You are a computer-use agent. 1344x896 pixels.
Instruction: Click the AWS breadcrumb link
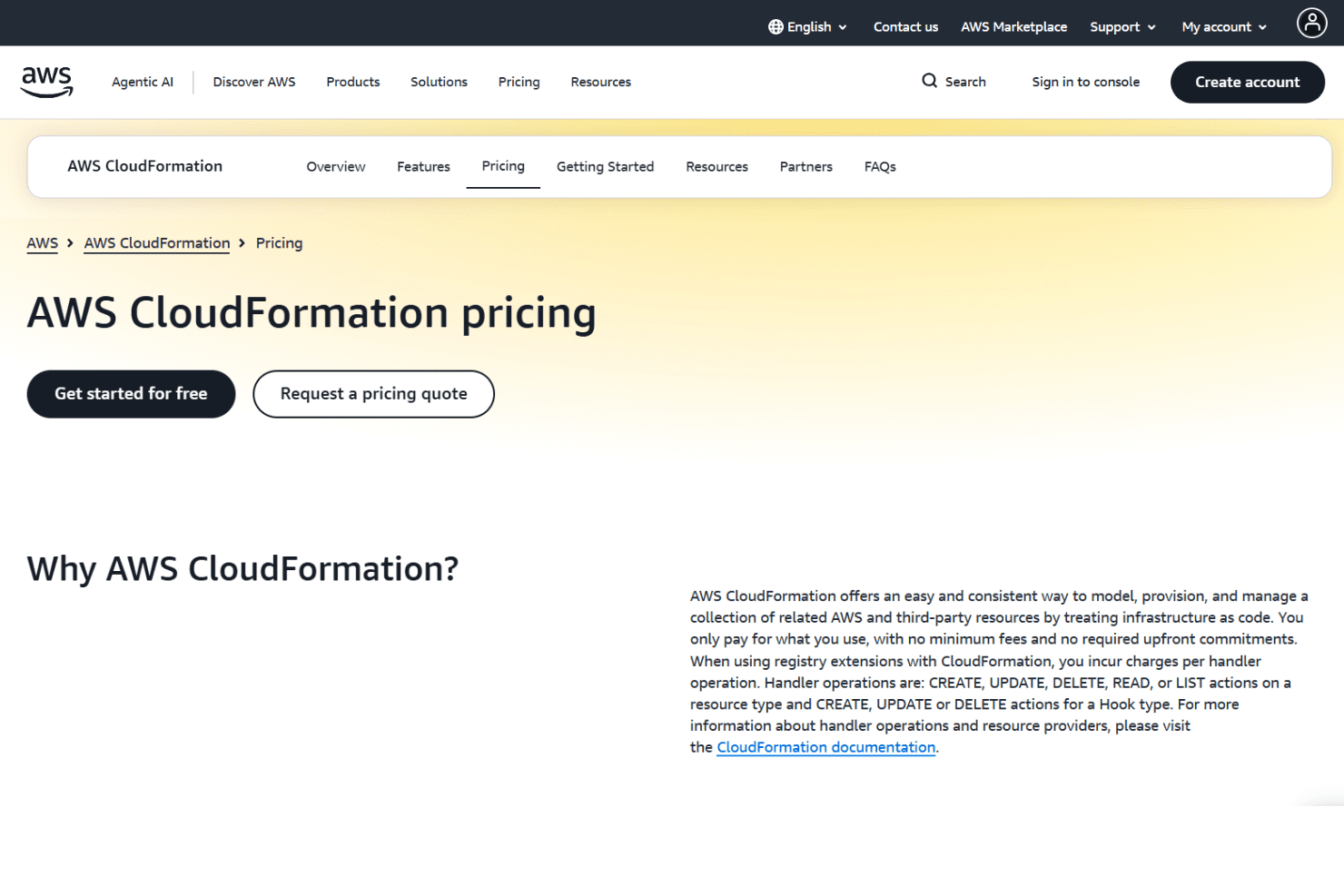[42, 243]
